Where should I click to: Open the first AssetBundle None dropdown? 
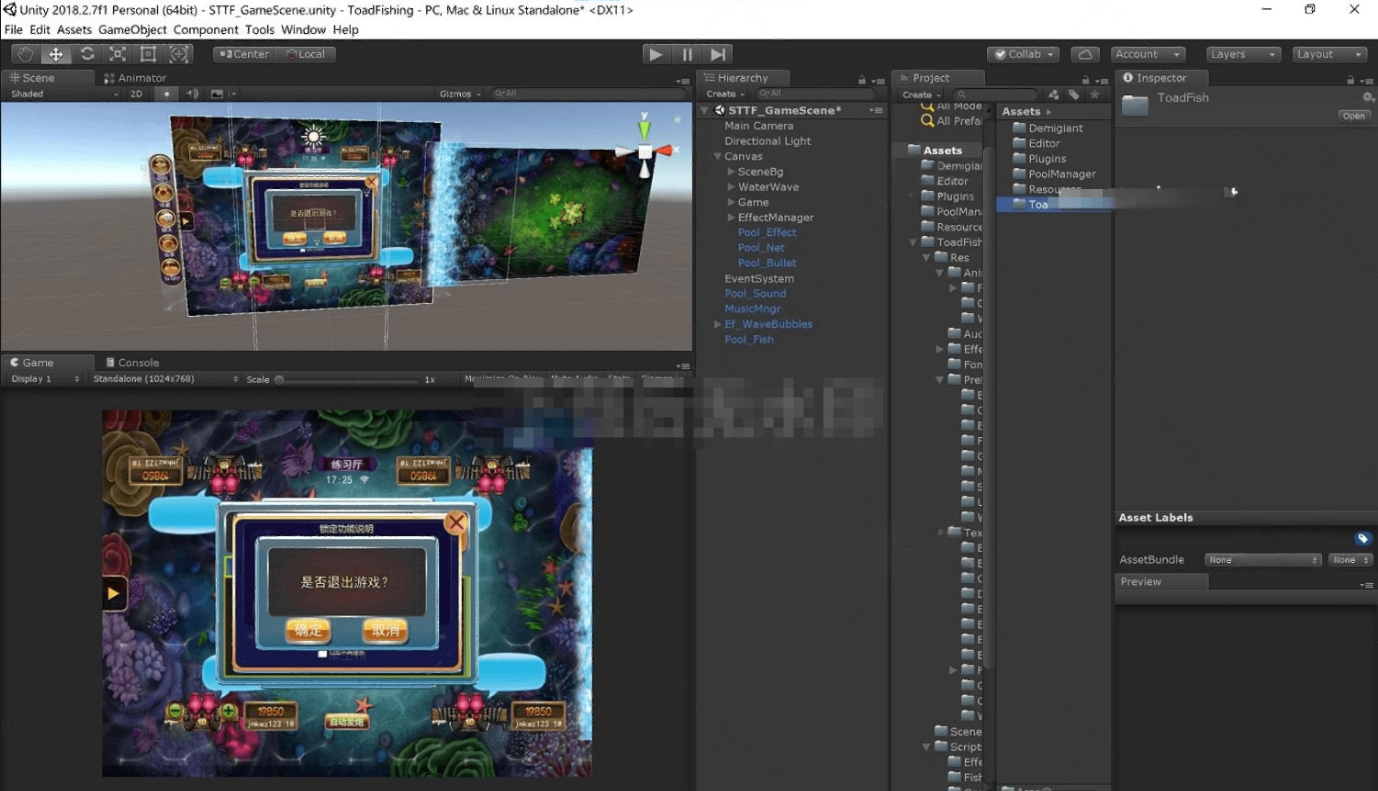coord(1263,560)
